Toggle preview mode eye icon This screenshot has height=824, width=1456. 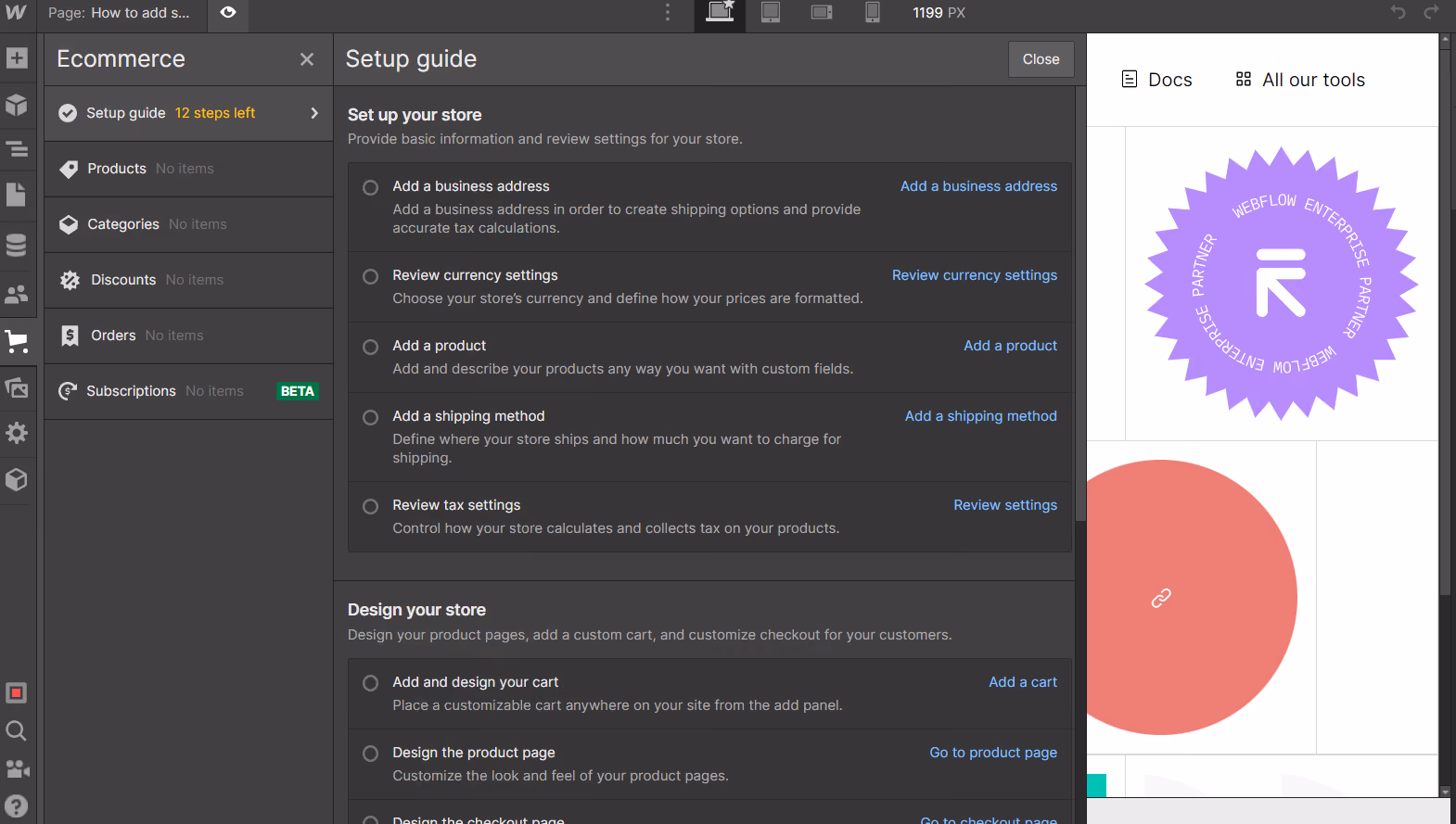[x=228, y=13]
